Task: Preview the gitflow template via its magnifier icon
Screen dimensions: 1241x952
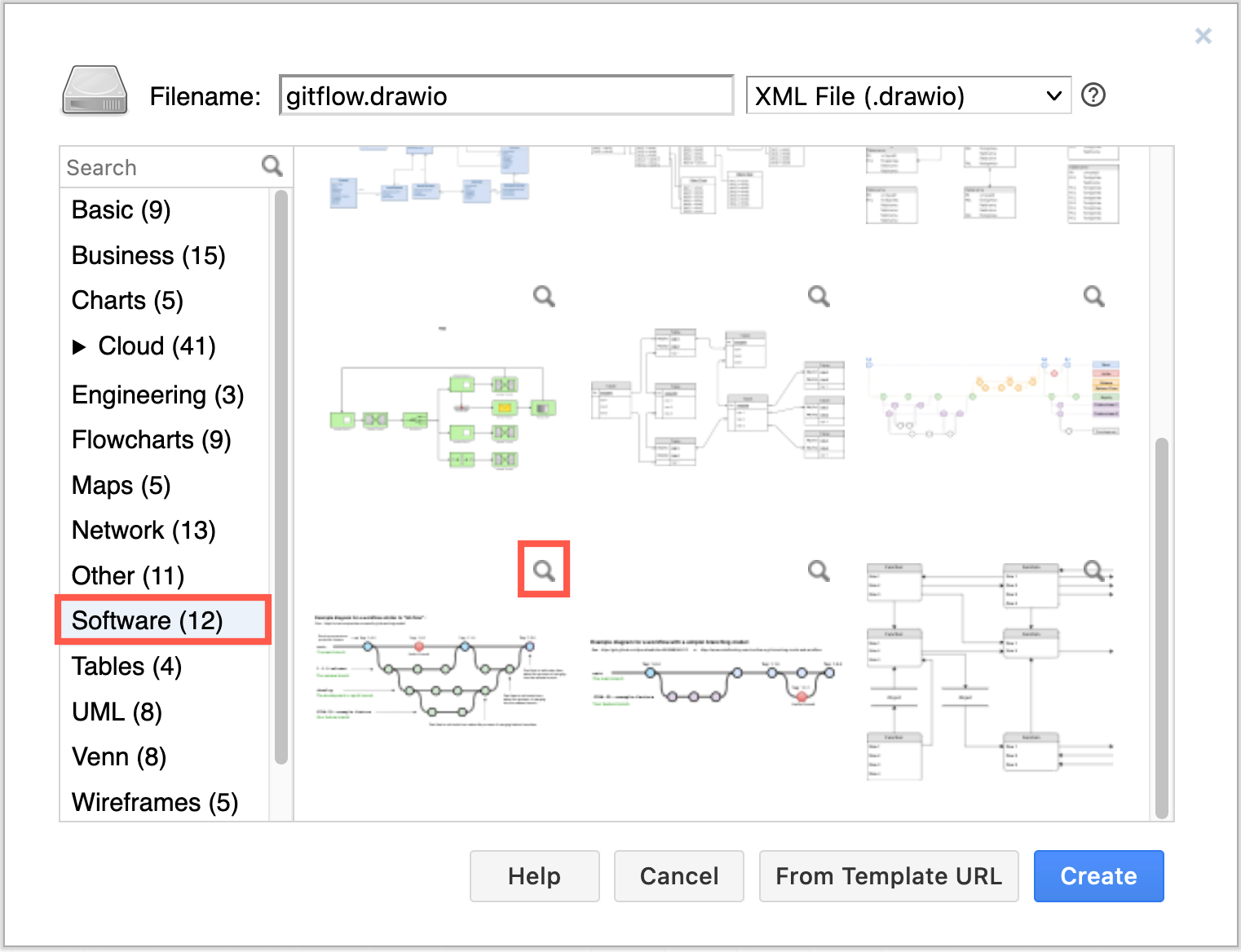Action: 544,569
